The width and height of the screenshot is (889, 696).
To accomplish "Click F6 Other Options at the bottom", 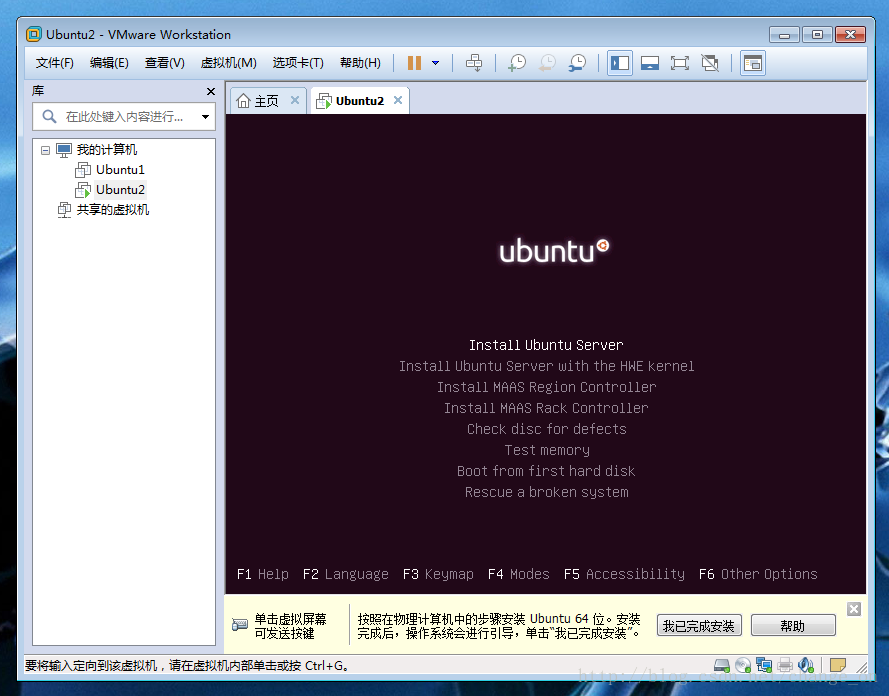I will (x=757, y=574).
